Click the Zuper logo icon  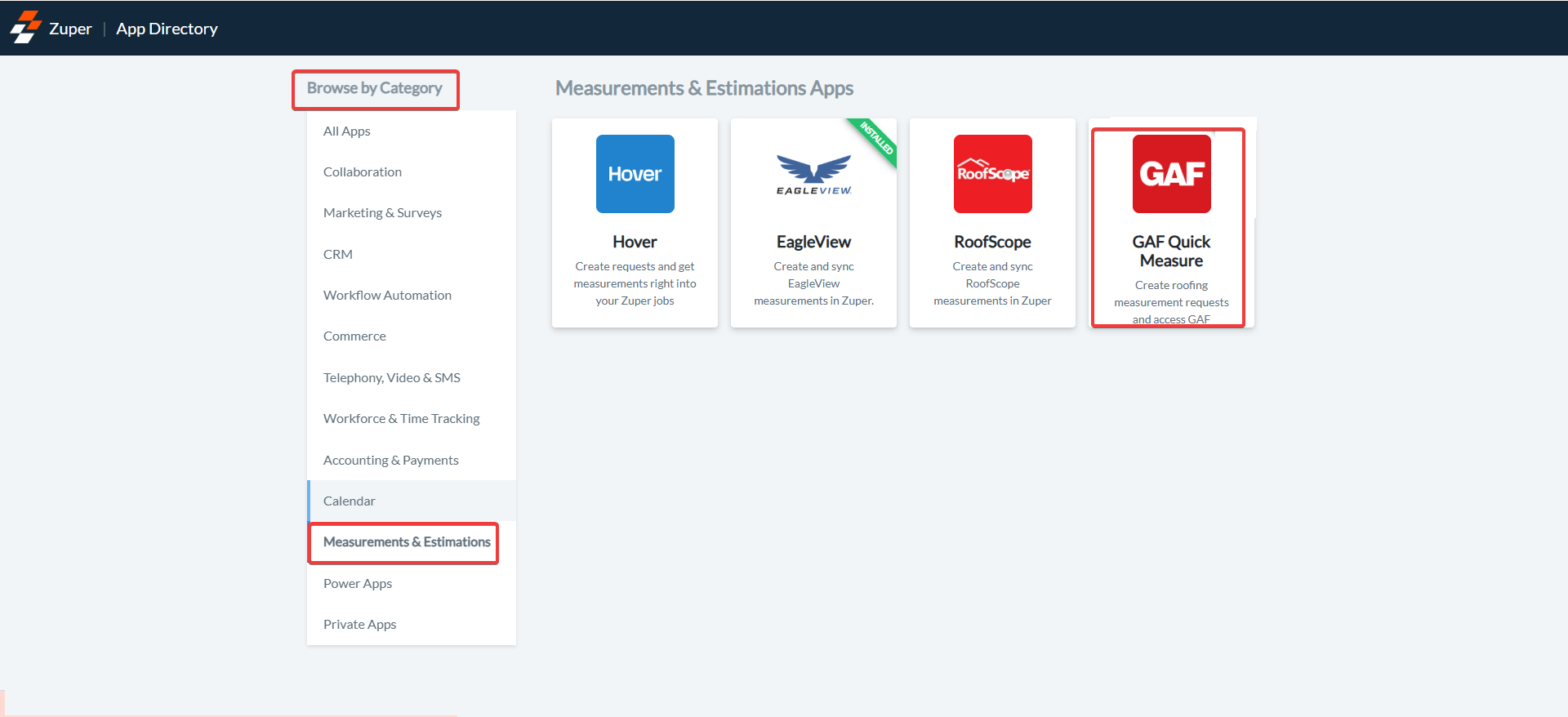25,27
